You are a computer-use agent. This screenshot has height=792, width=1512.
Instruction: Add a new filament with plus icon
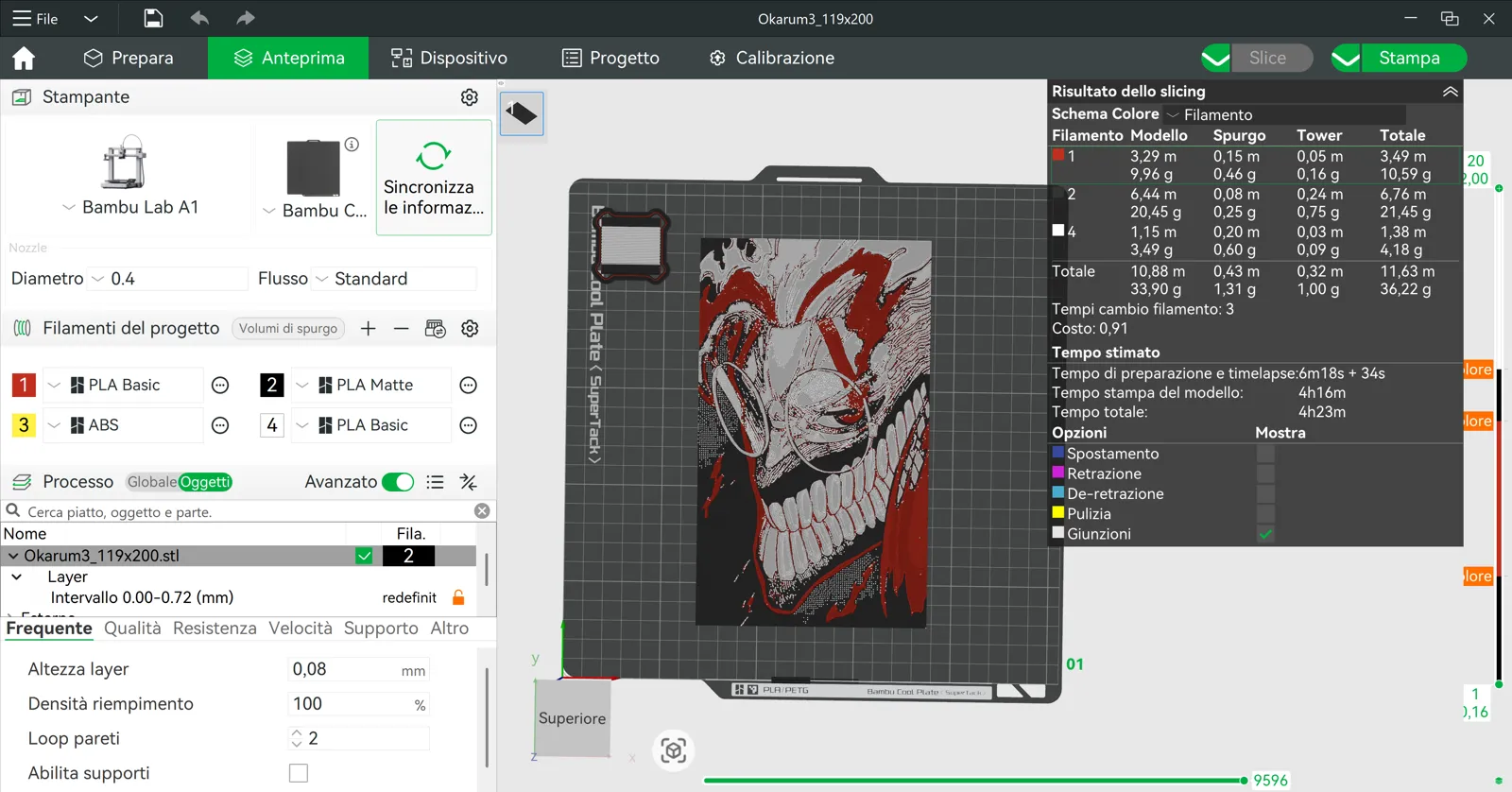point(369,328)
